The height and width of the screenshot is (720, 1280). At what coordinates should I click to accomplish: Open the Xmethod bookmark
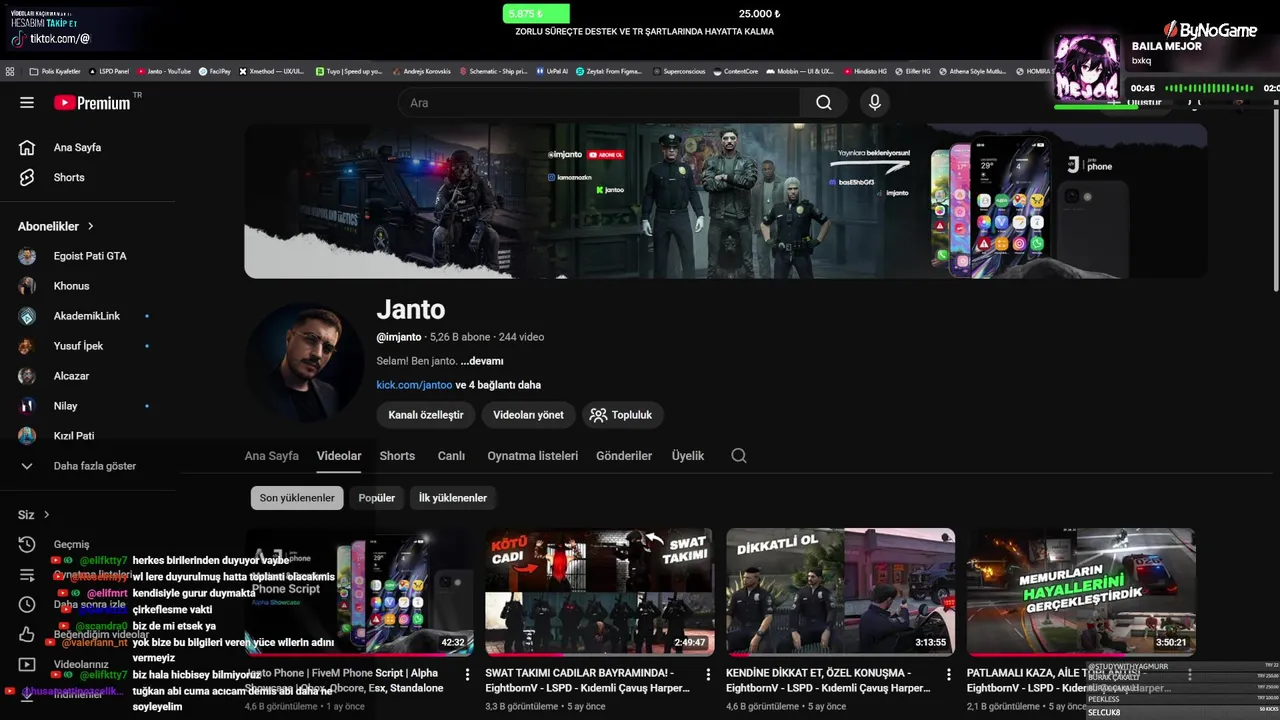tap(272, 72)
